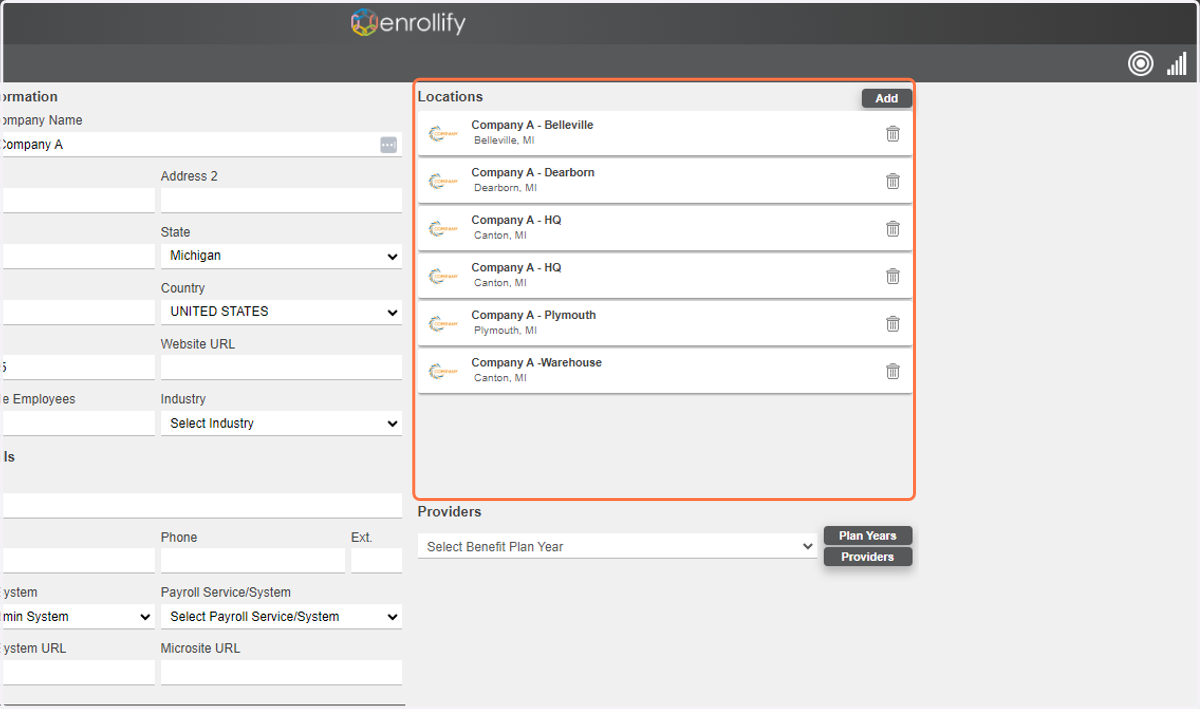This screenshot has width=1200, height=709.
Task: Open the Select Benefit Plan Year dropdown
Action: (x=617, y=547)
